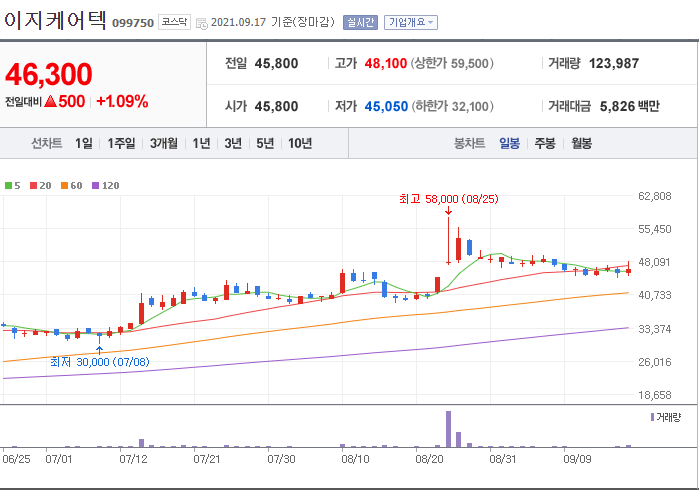Click the calendar icon next to the date
This screenshot has width=699, height=490.
point(201,23)
